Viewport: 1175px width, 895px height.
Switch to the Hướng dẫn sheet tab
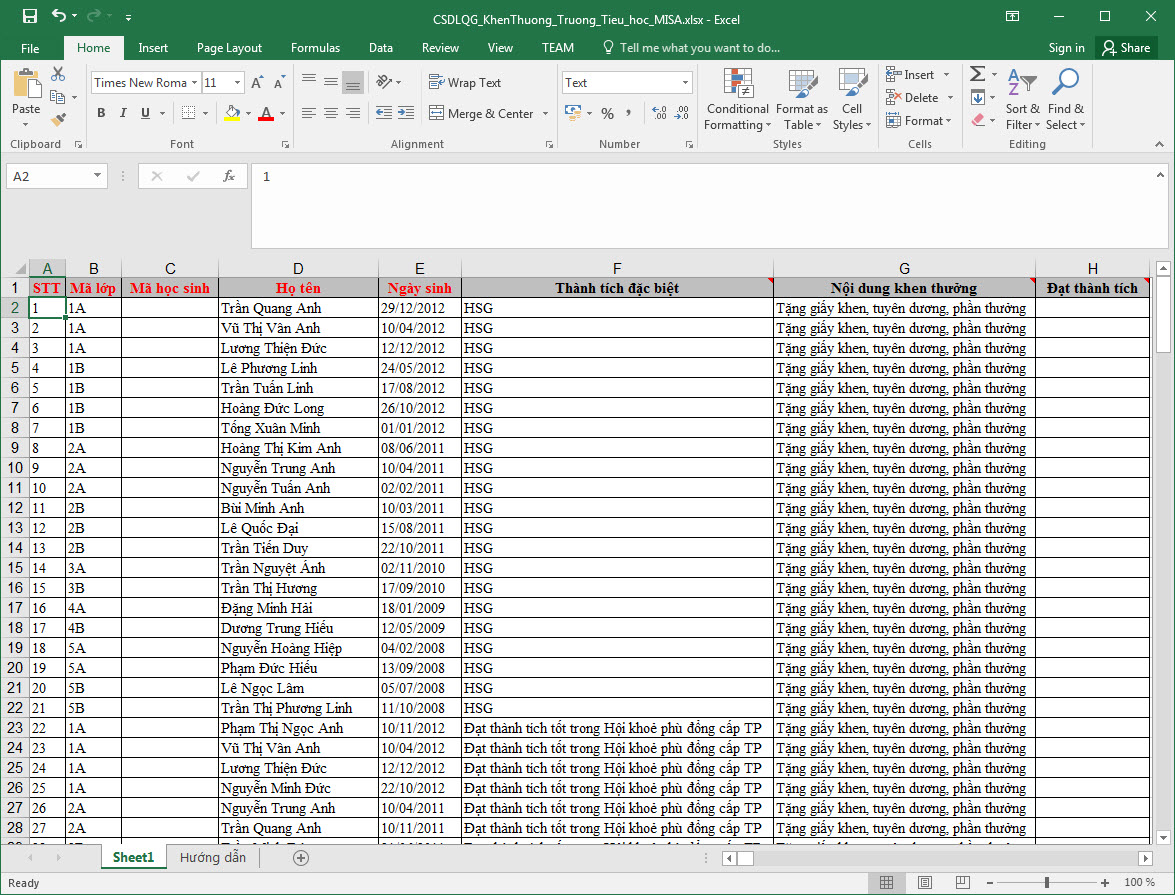coord(213,858)
